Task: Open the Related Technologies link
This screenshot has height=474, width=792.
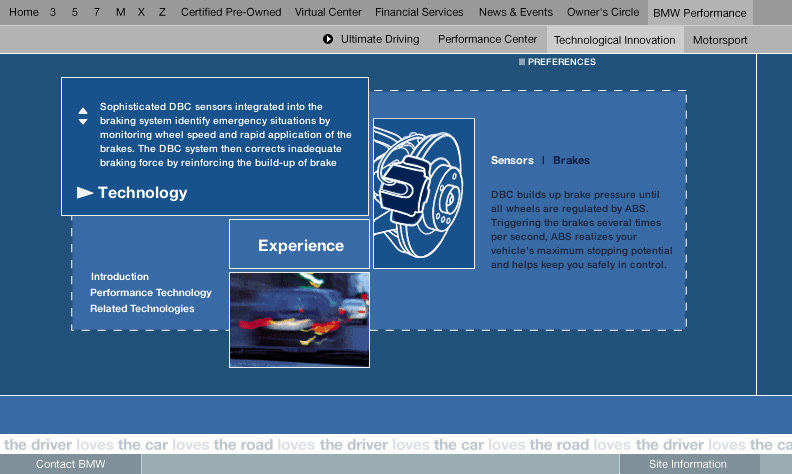Action: tap(142, 309)
